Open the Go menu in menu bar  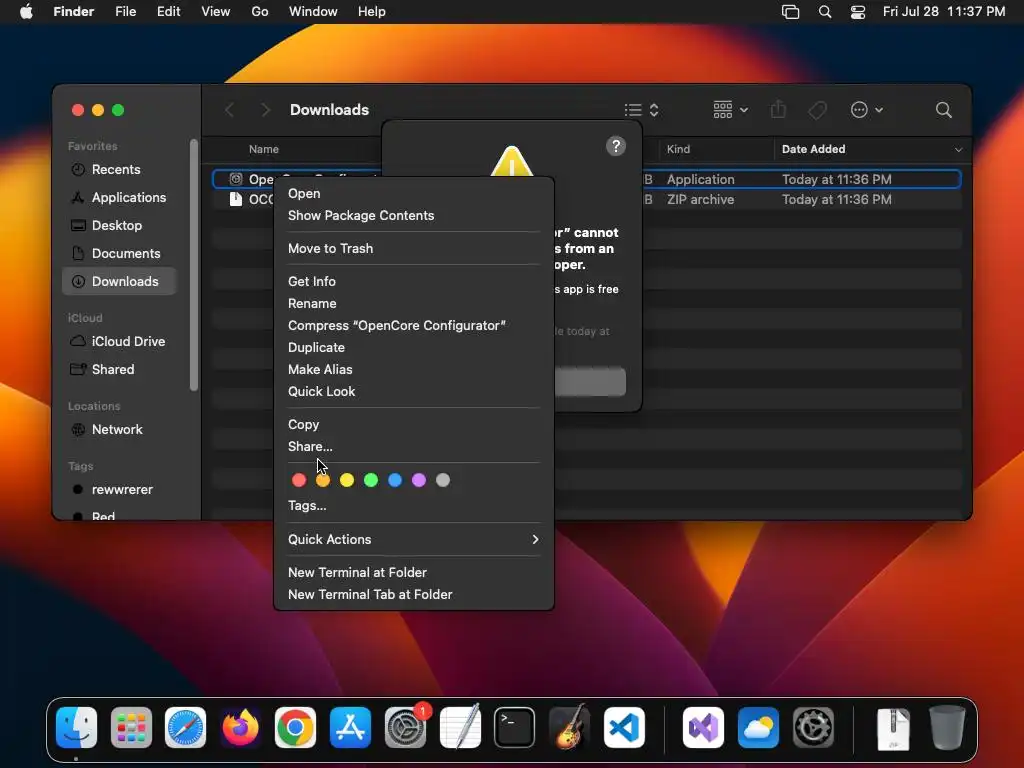(260, 12)
